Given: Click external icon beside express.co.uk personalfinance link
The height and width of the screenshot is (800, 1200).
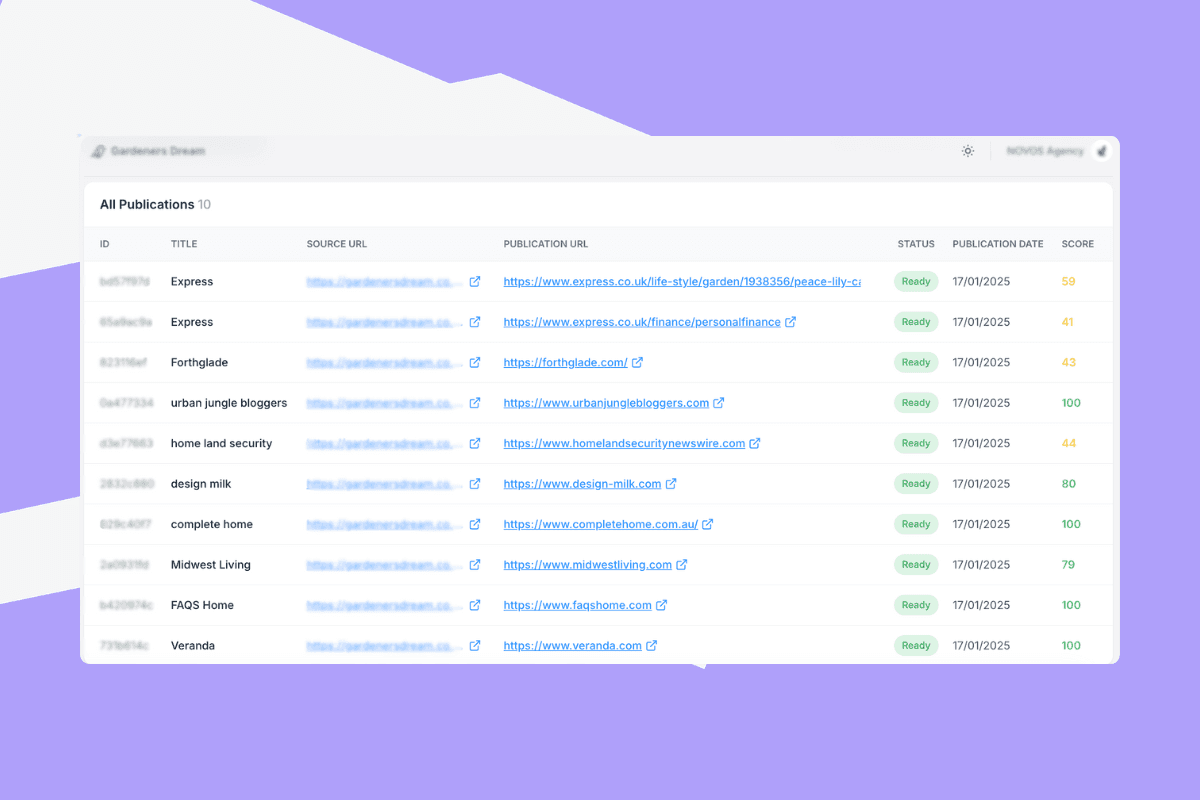Looking at the screenshot, I should point(791,322).
